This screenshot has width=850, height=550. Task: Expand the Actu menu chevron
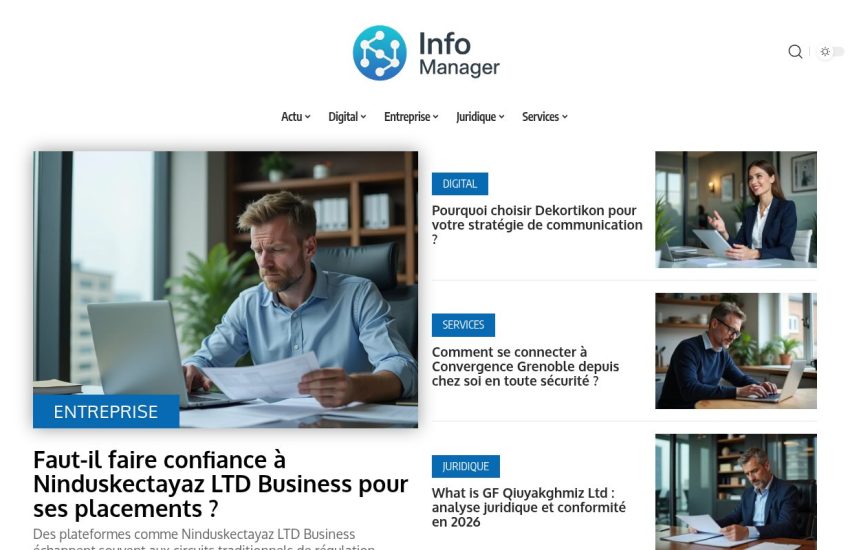click(308, 117)
